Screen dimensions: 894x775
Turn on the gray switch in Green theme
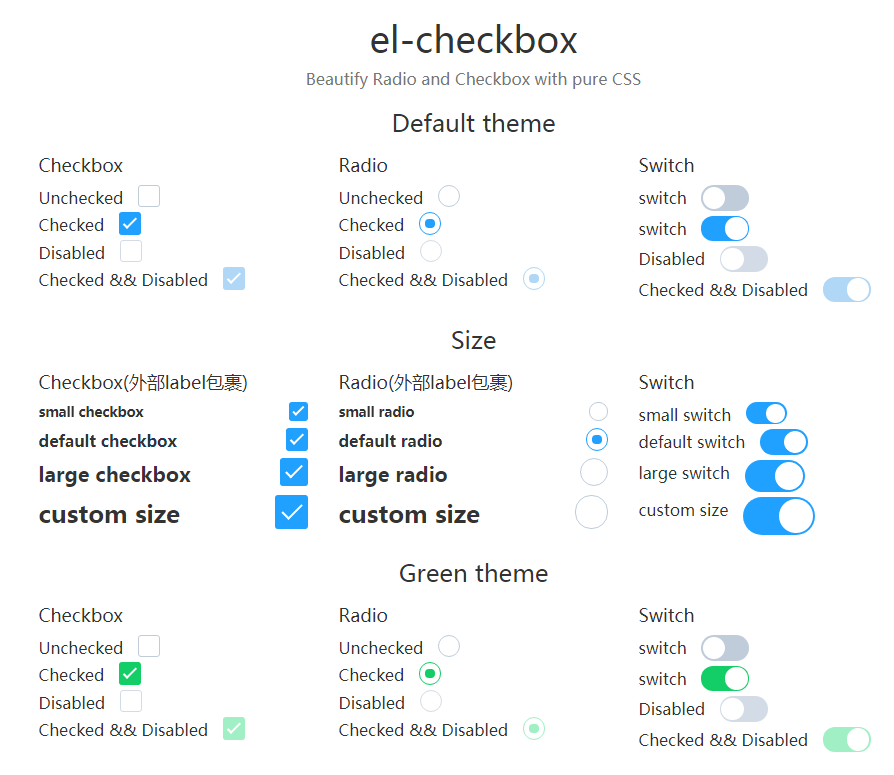[725, 648]
